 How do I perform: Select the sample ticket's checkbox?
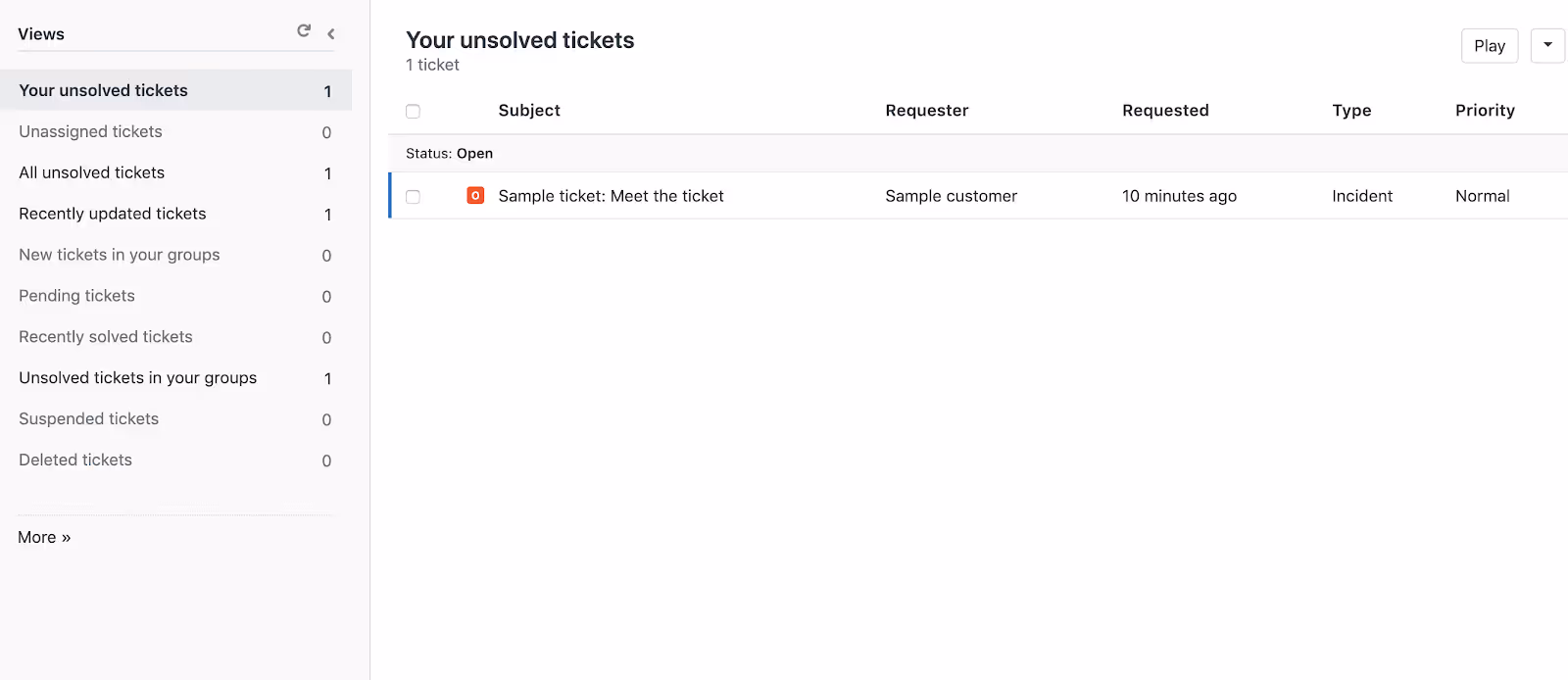tap(413, 196)
